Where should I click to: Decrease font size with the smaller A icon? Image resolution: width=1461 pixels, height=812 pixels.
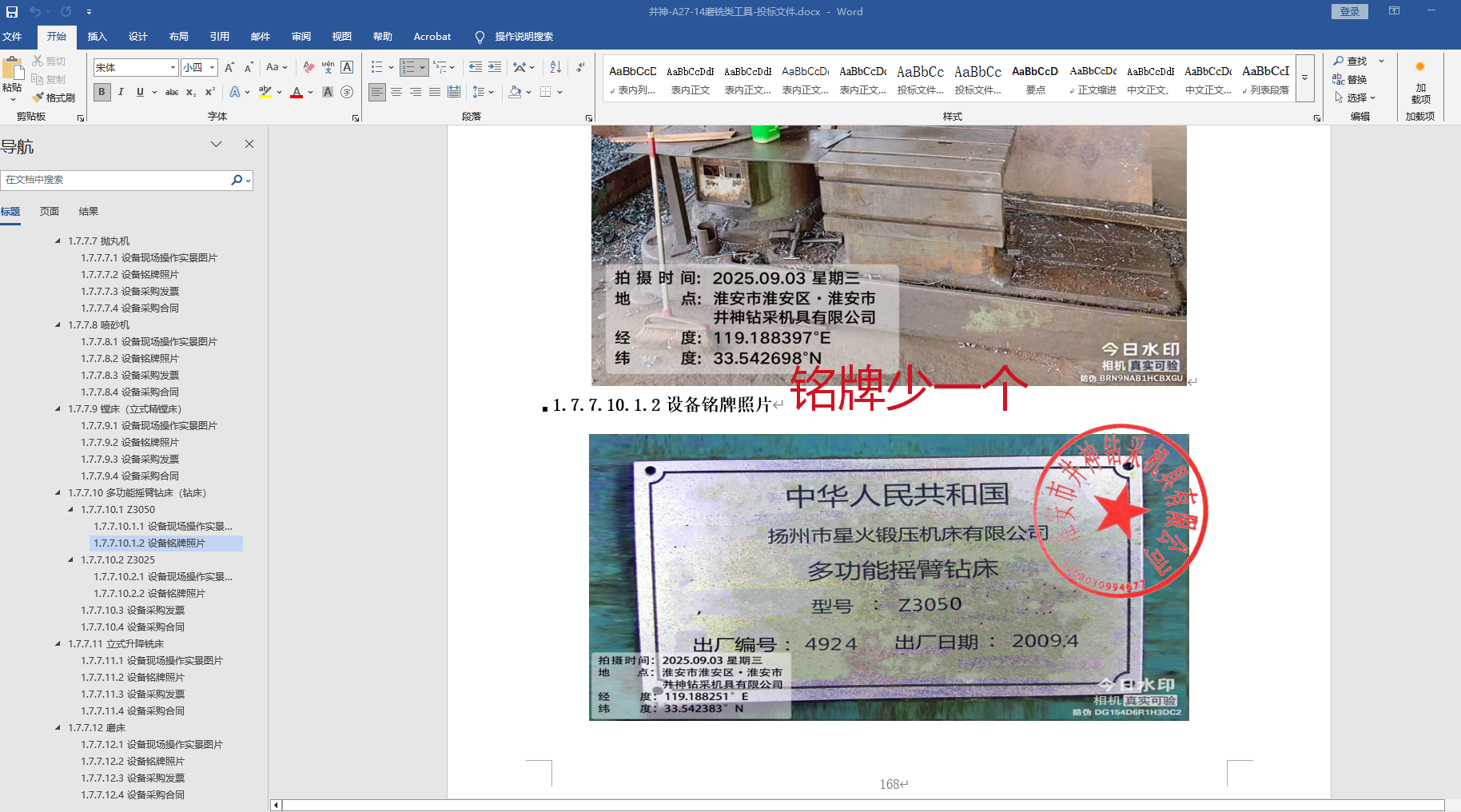coord(249,67)
